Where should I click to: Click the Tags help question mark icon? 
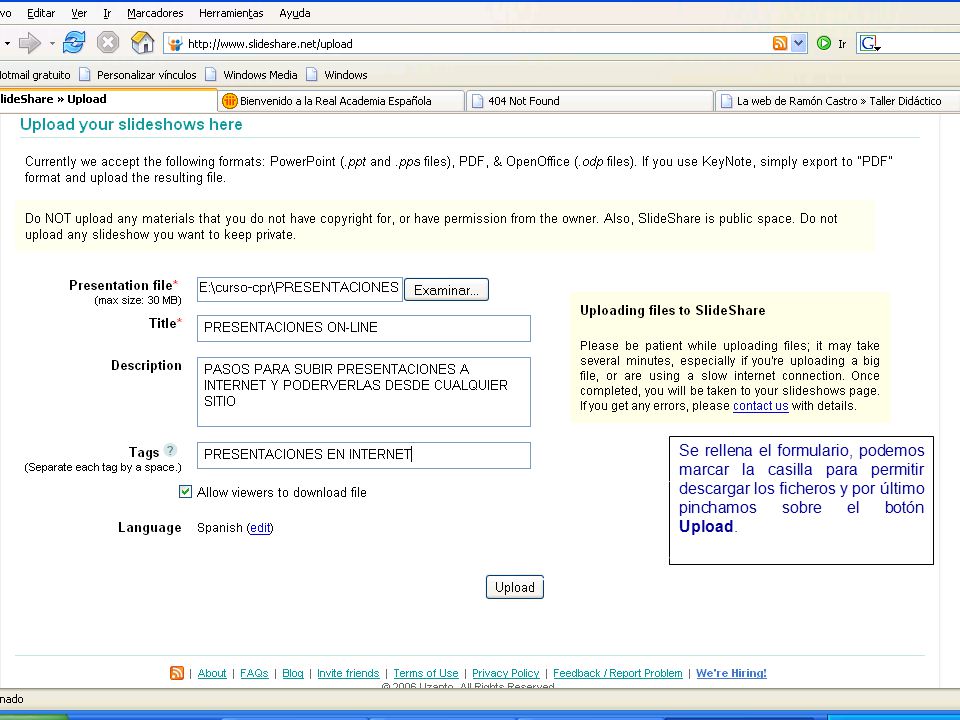point(170,451)
